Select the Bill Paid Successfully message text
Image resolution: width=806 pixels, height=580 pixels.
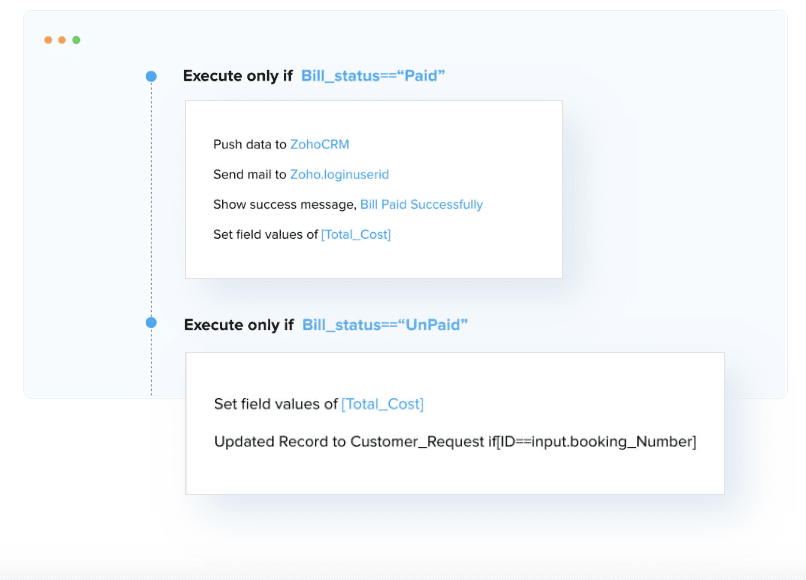[422, 205]
